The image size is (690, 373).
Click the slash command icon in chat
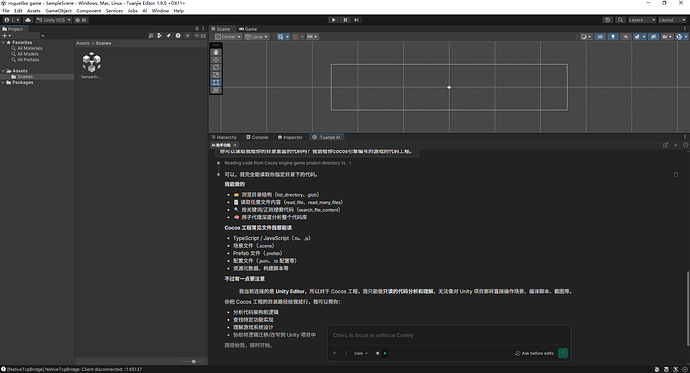[x=346, y=353]
